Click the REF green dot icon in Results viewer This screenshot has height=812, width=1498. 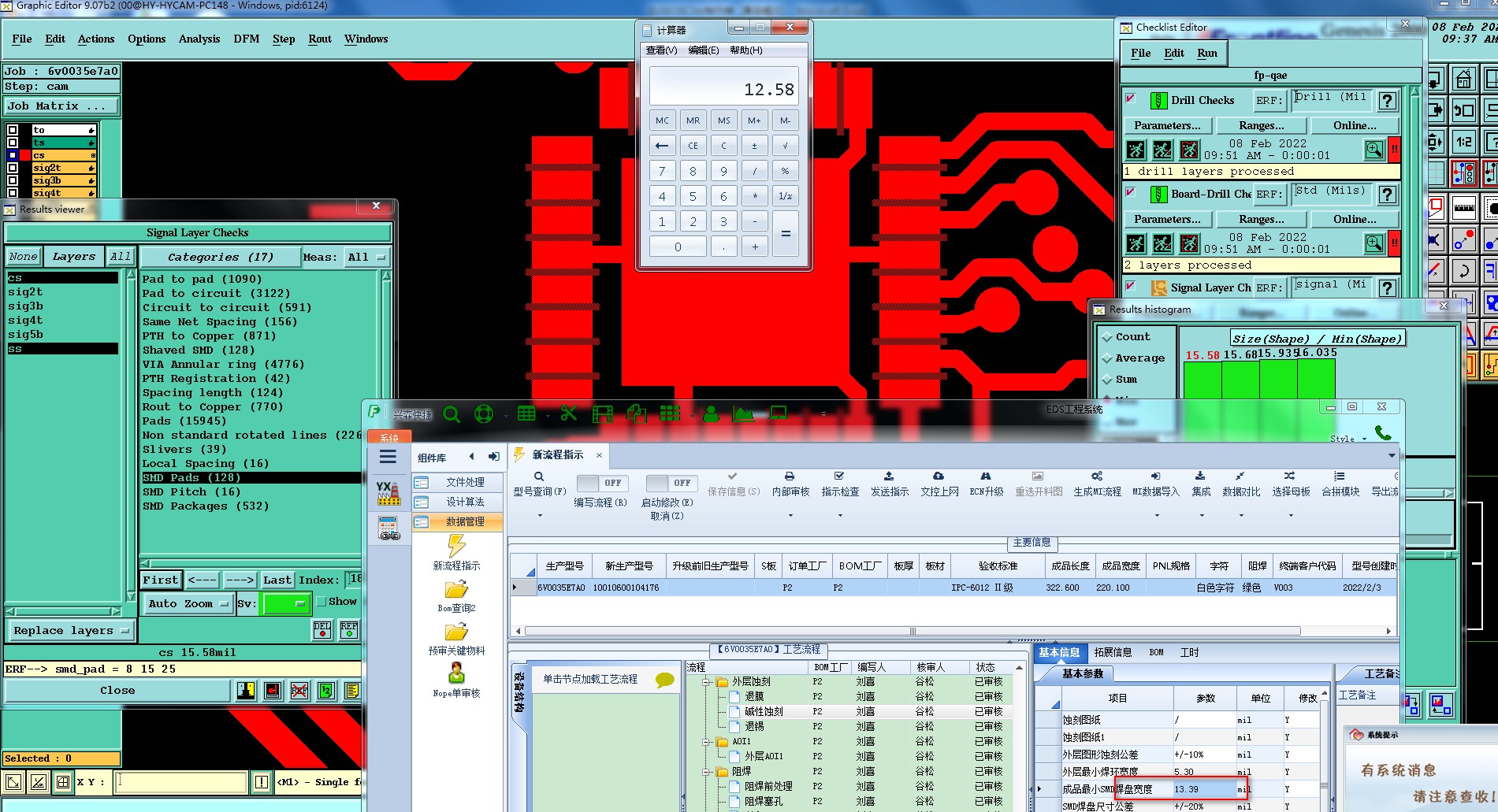349,629
